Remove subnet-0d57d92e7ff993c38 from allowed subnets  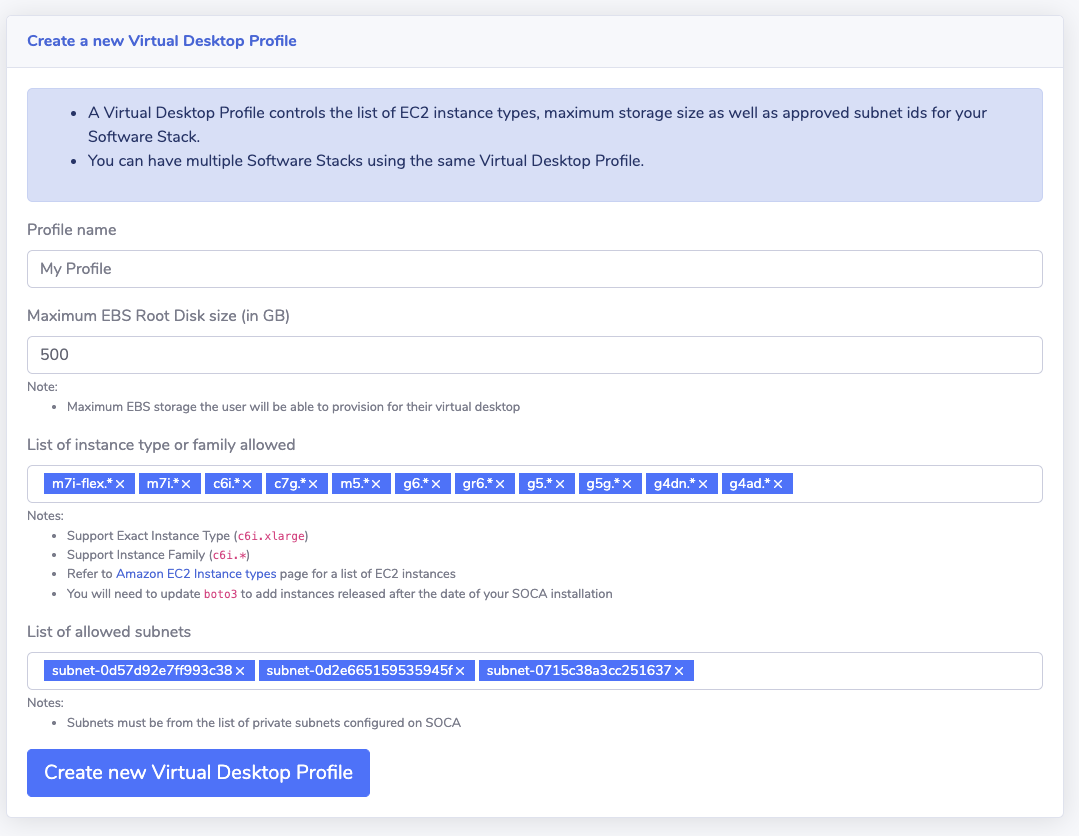pyautogui.click(x=240, y=671)
